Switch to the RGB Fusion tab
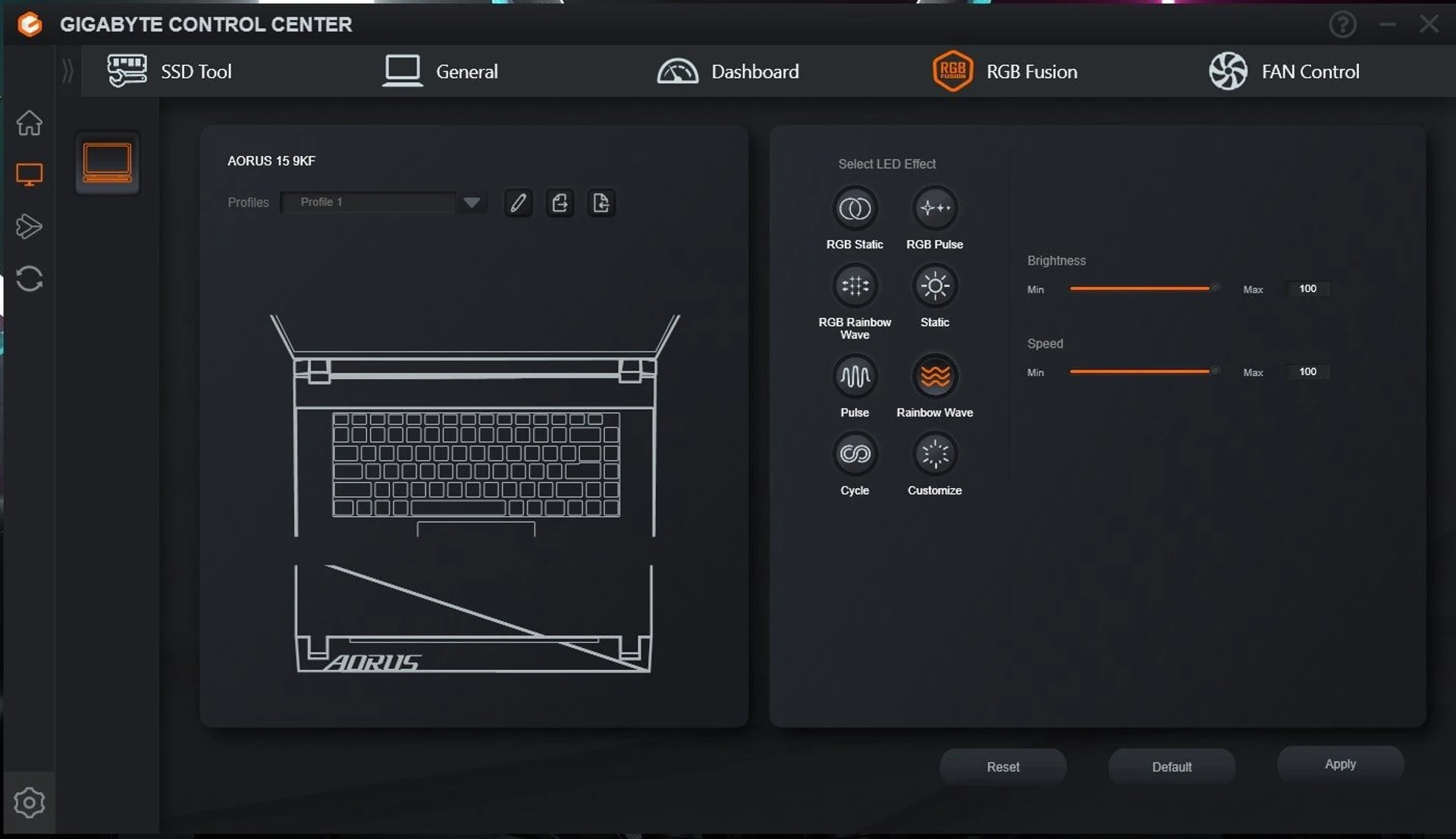Screen dimensions: 1456x839 point(1005,71)
